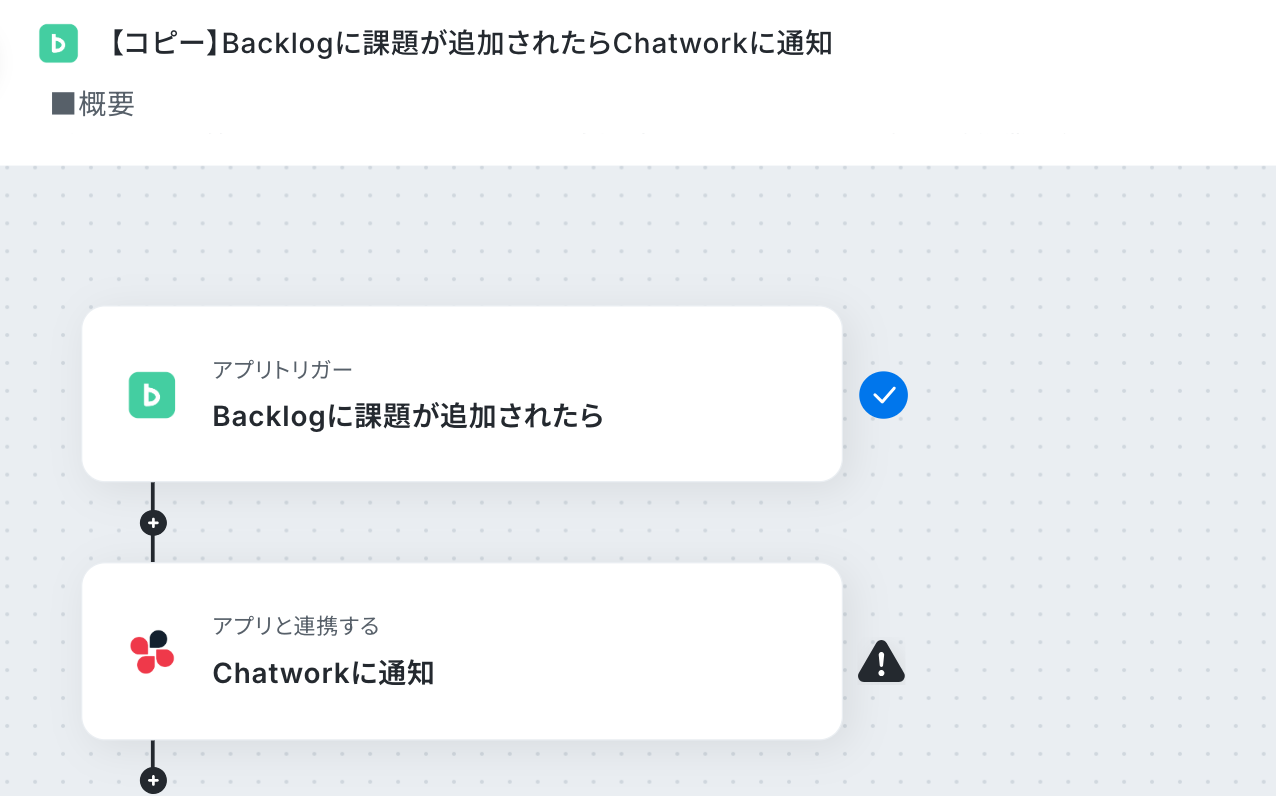Add a step below the Chatworkに通知 card
The width and height of the screenshot is (1276, 796).
click(153, 780)
